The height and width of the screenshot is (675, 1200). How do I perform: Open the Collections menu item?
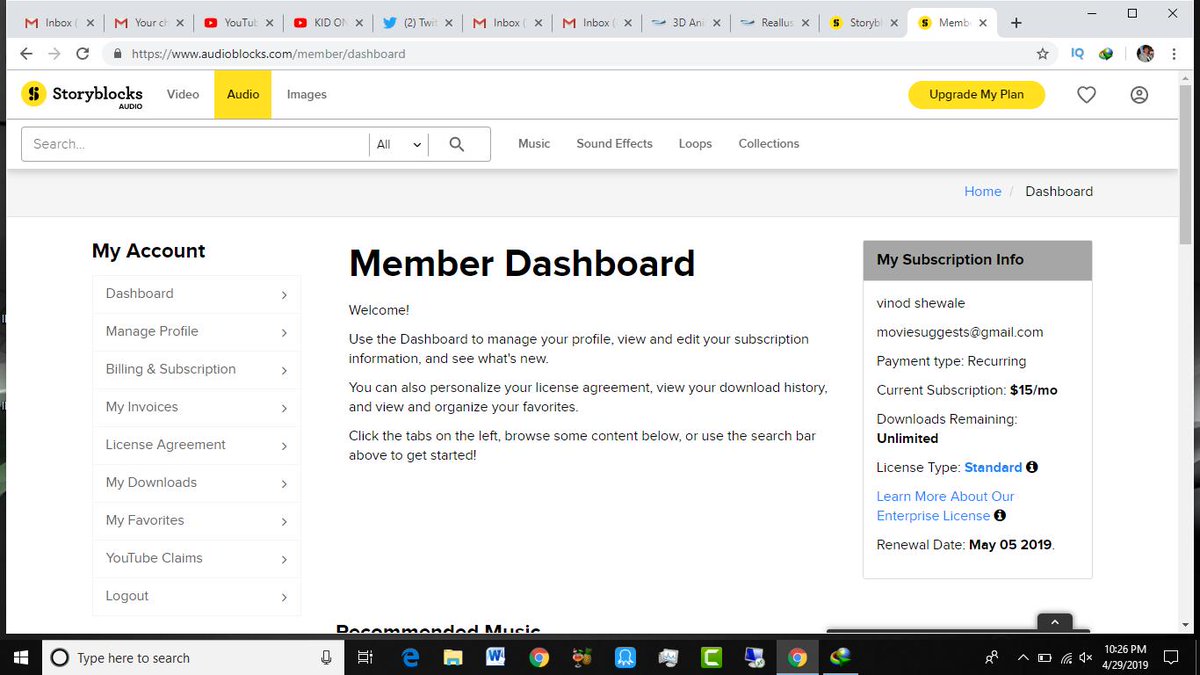[x=769, y=144]
